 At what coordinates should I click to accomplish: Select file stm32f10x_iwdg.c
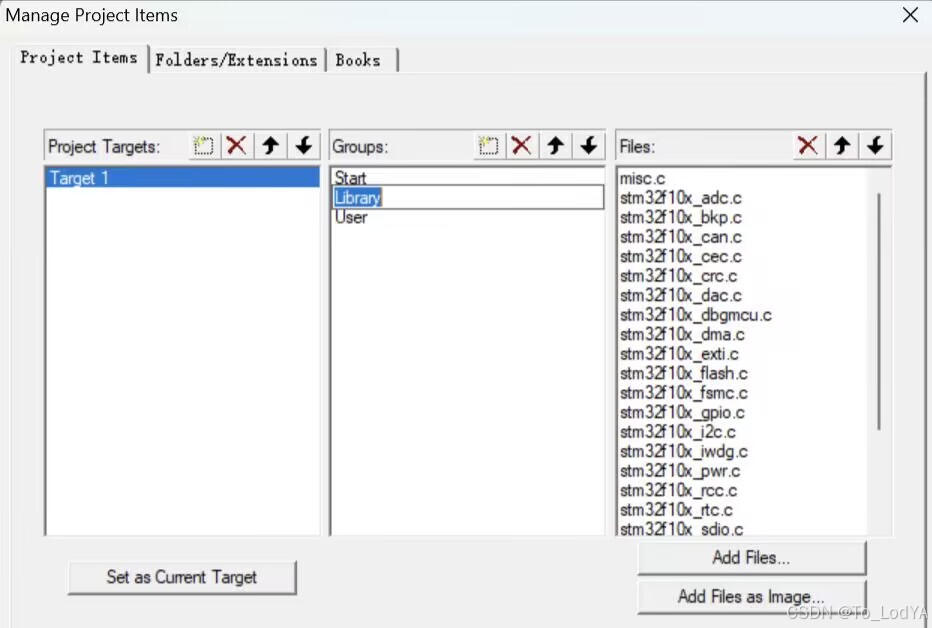pos(684,452)
